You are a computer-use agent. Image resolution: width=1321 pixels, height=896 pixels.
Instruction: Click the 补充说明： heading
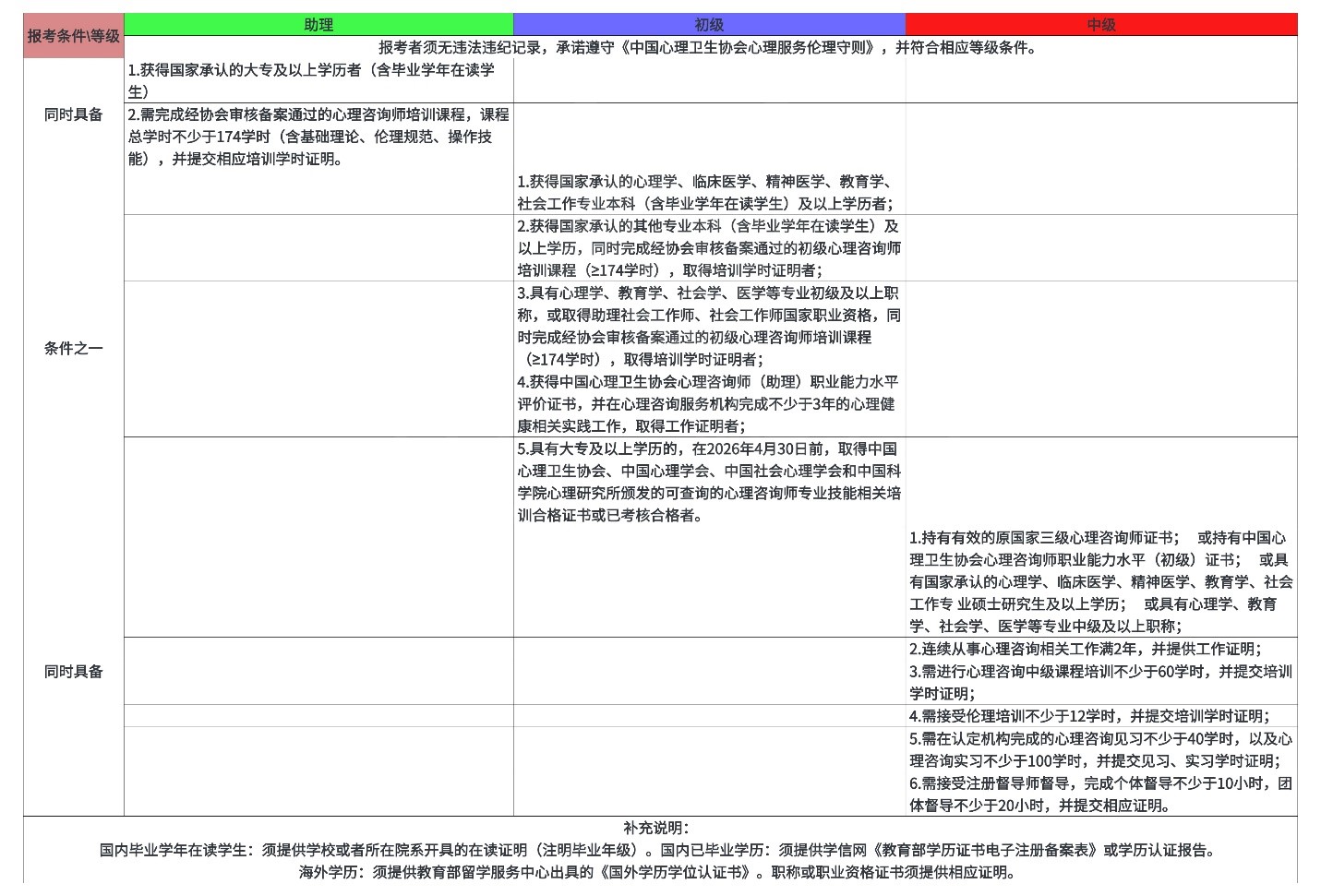(x=656, y=828)
